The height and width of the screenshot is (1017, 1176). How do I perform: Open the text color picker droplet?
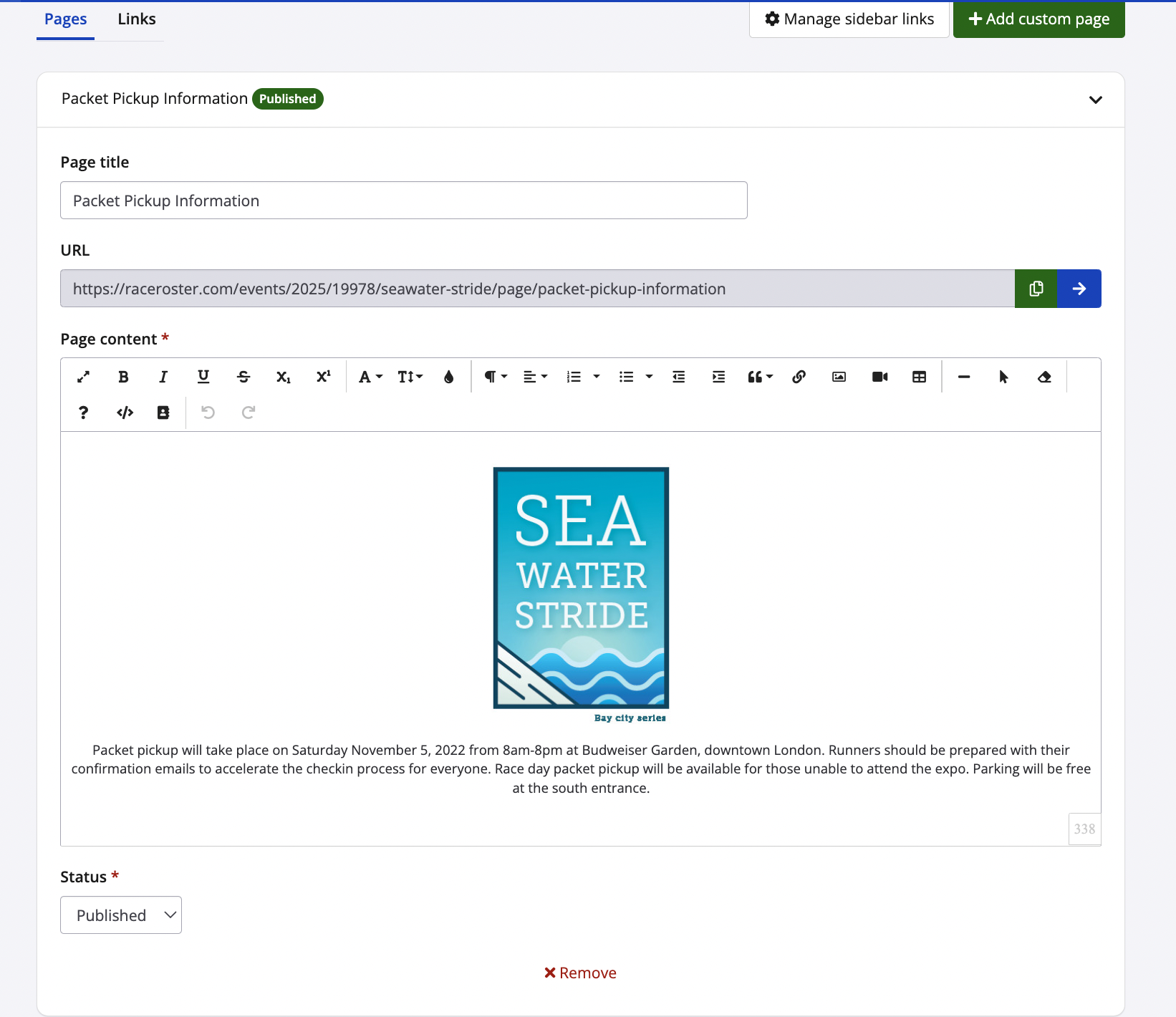[449, 377]
